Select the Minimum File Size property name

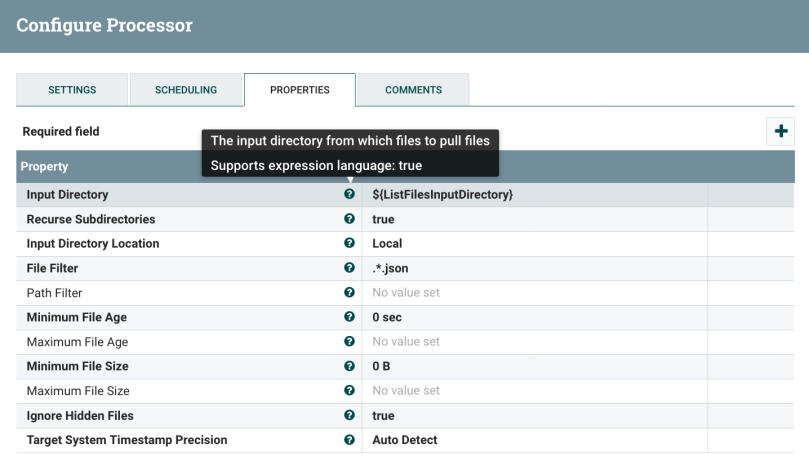click(77, 366)
